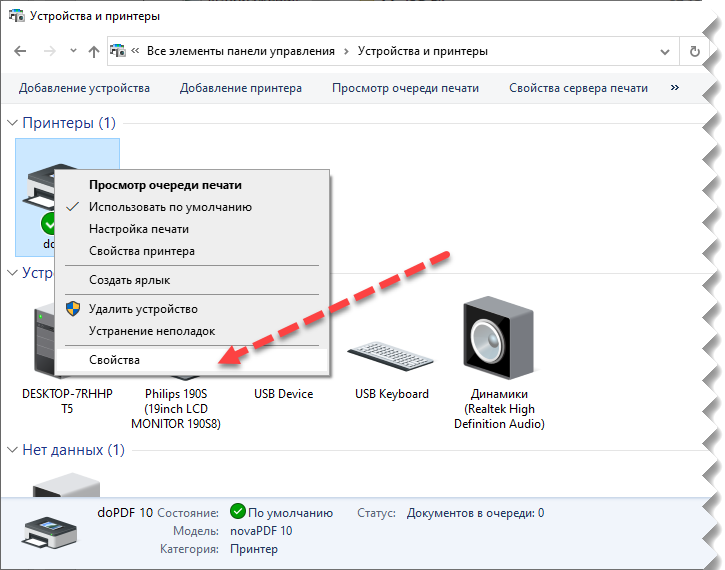Select the unspecified device under 'Нет данных'
Viewport: 725px width, 570px height.
(x=66, y=484)
